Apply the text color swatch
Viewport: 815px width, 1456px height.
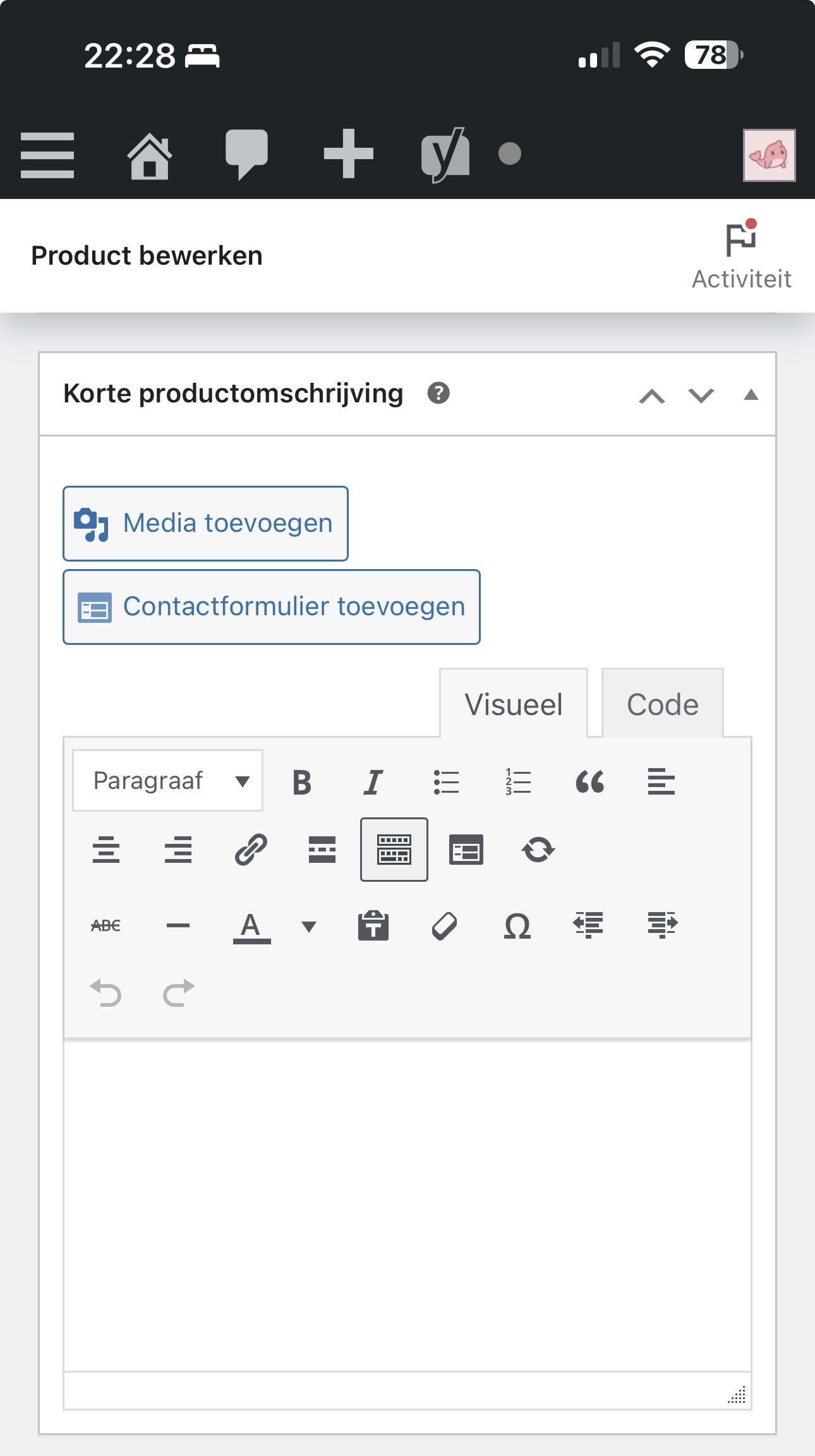tap(251, 926)
